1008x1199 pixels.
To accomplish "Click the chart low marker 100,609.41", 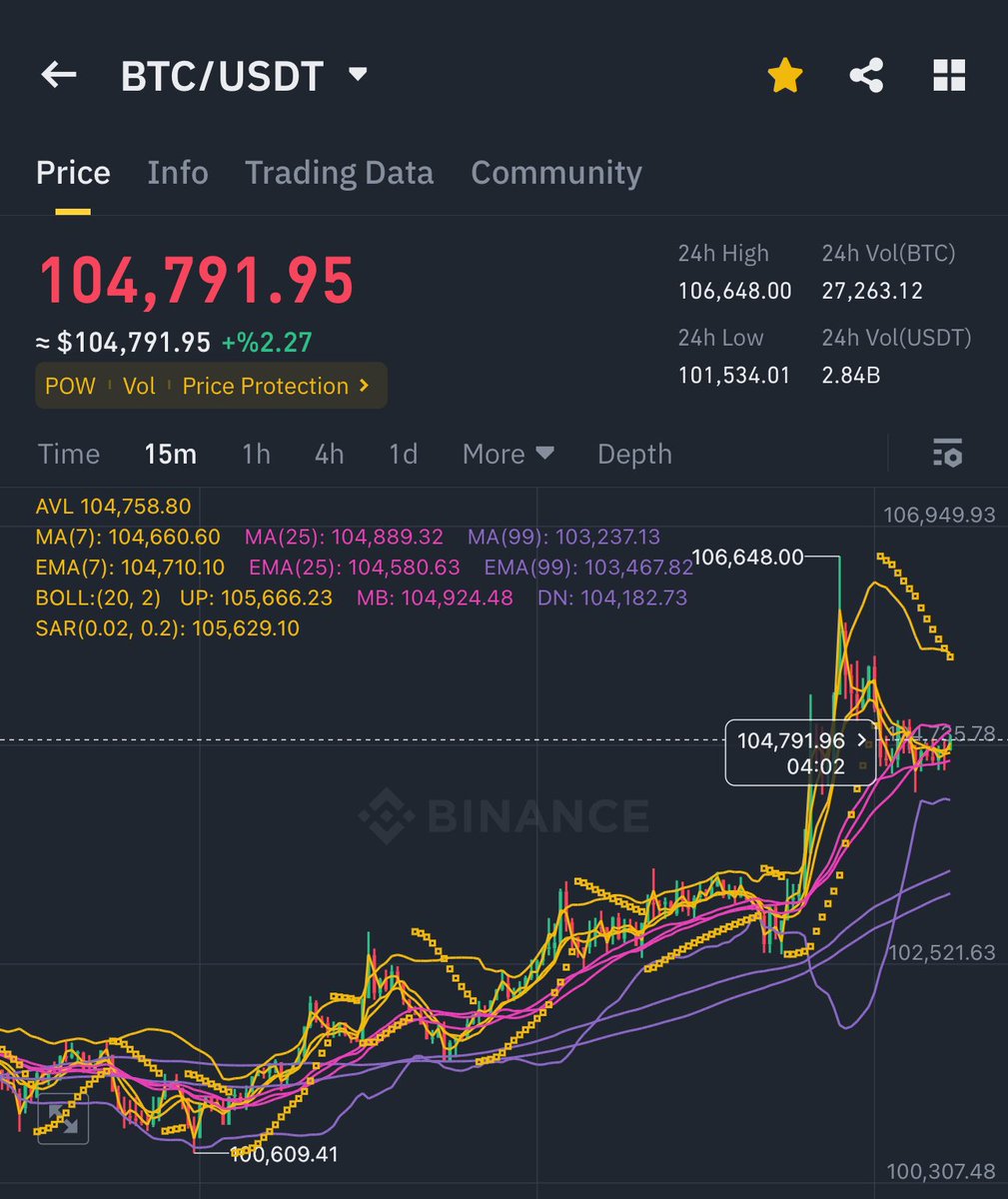I will pyautogui.click(x=285, y=1154).
